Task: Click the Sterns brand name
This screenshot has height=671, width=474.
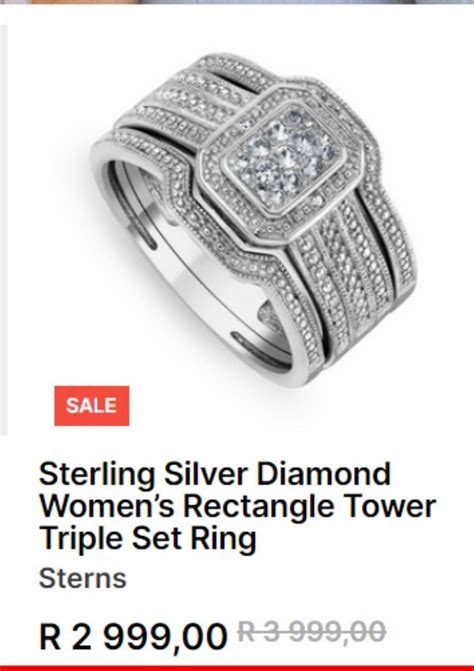Action: click(x=83, y=578)
